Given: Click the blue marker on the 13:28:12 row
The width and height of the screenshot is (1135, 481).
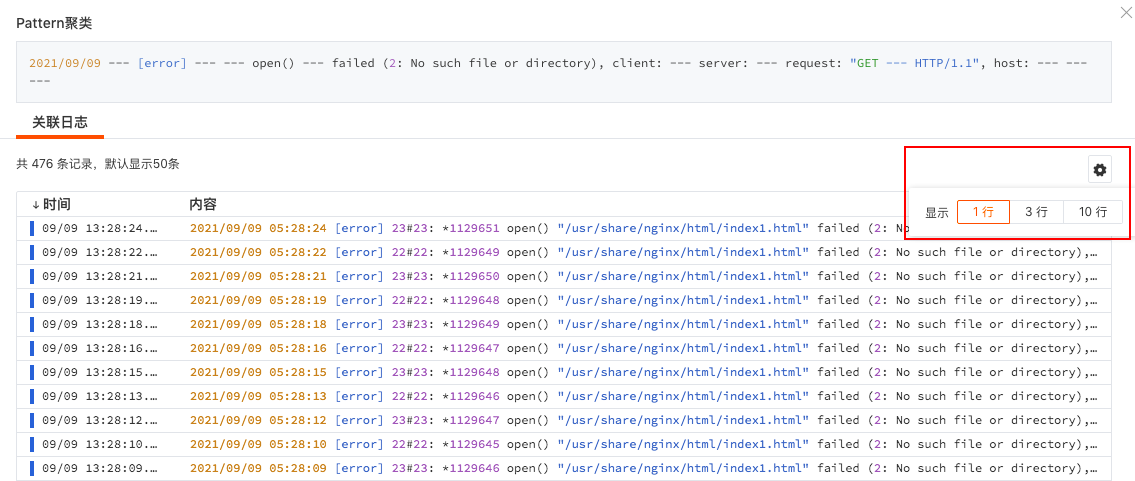Looking at the screenshot, I should point(32,420).
